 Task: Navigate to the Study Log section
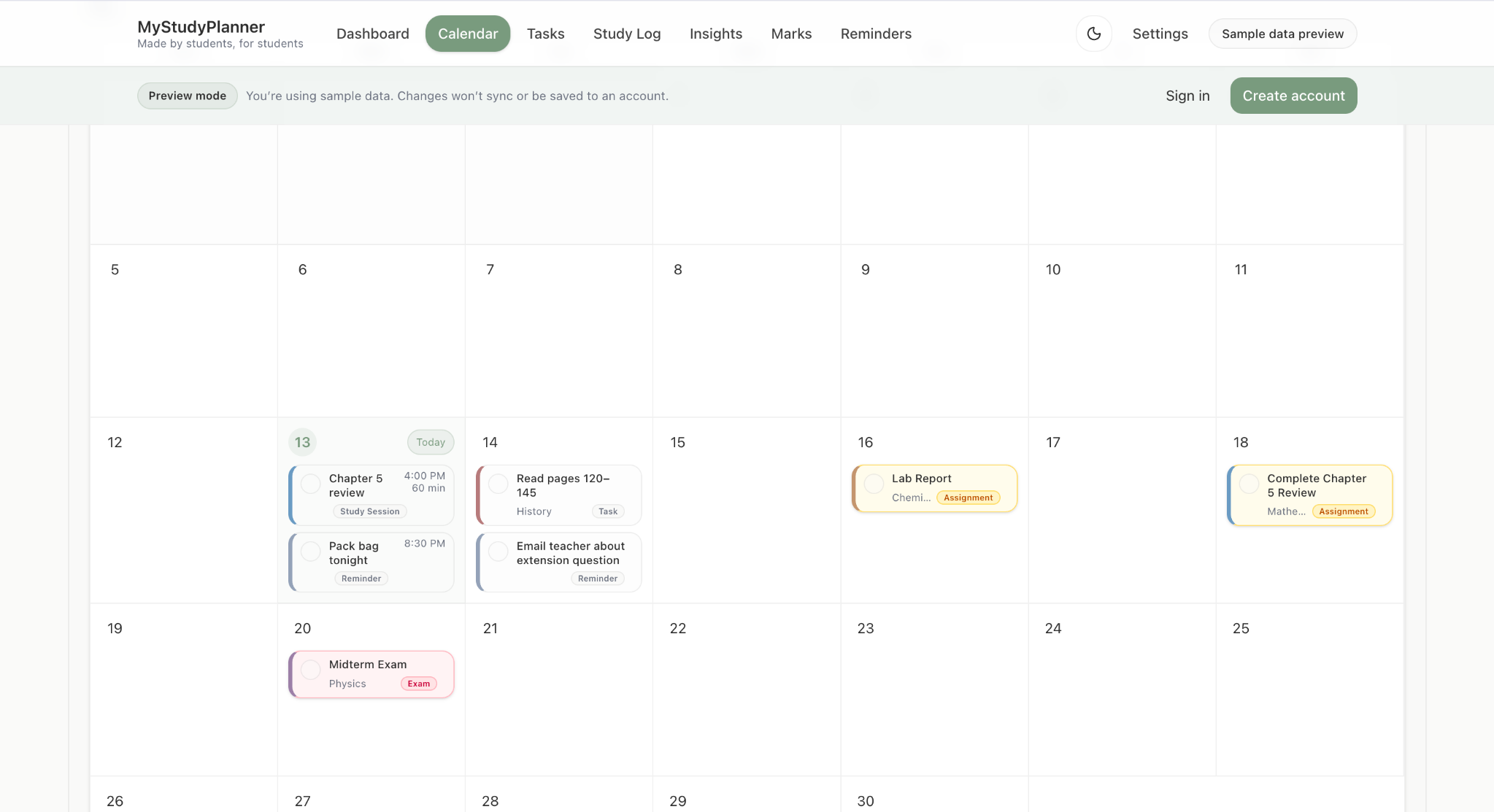[x=627, y=34]
